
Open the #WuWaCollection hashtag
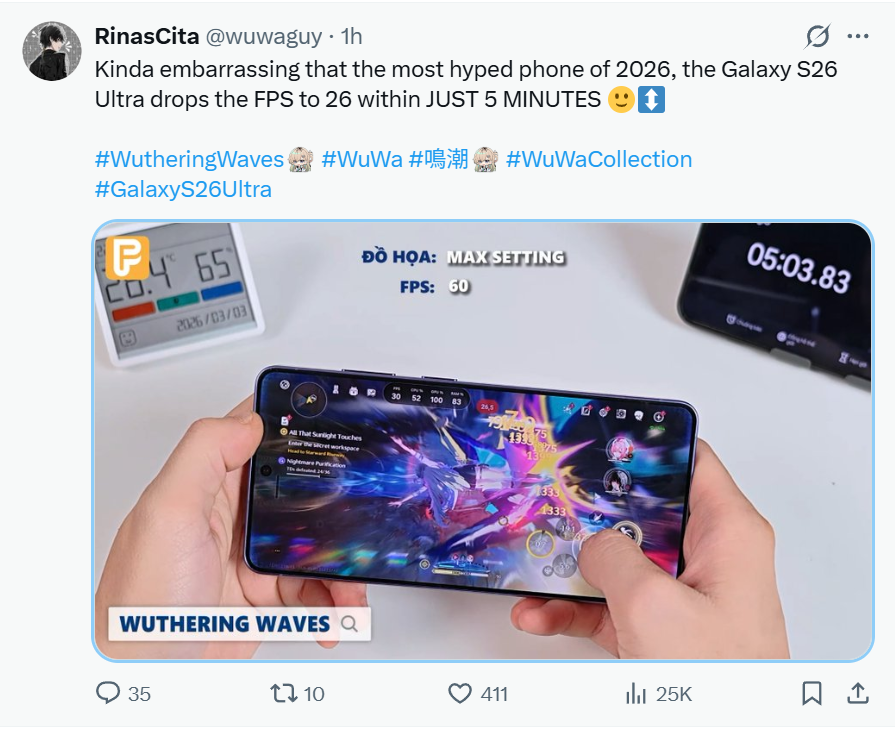click(x=599, y=159)
